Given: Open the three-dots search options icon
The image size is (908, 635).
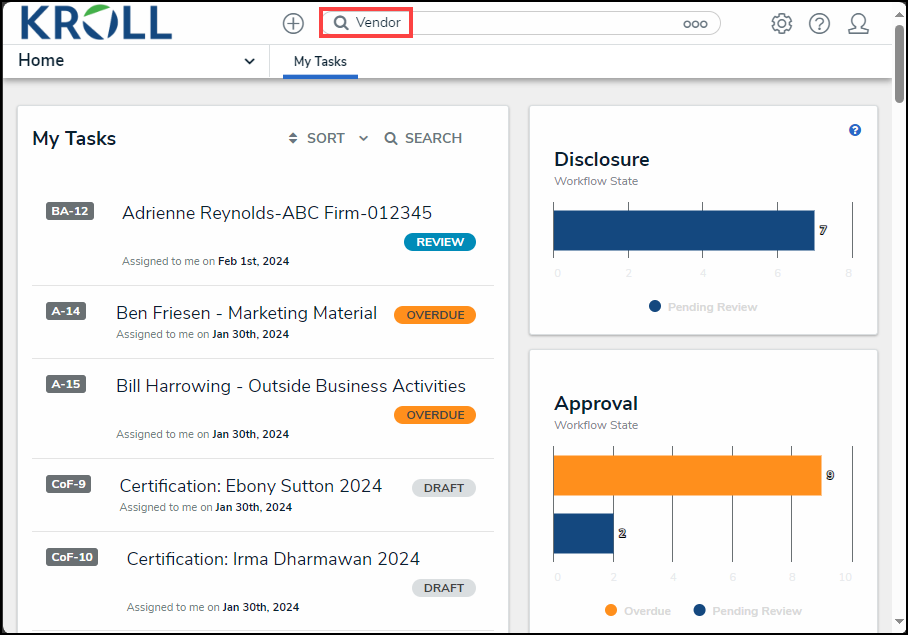Looking at the screenshot, I should click(x=695, y=24).
